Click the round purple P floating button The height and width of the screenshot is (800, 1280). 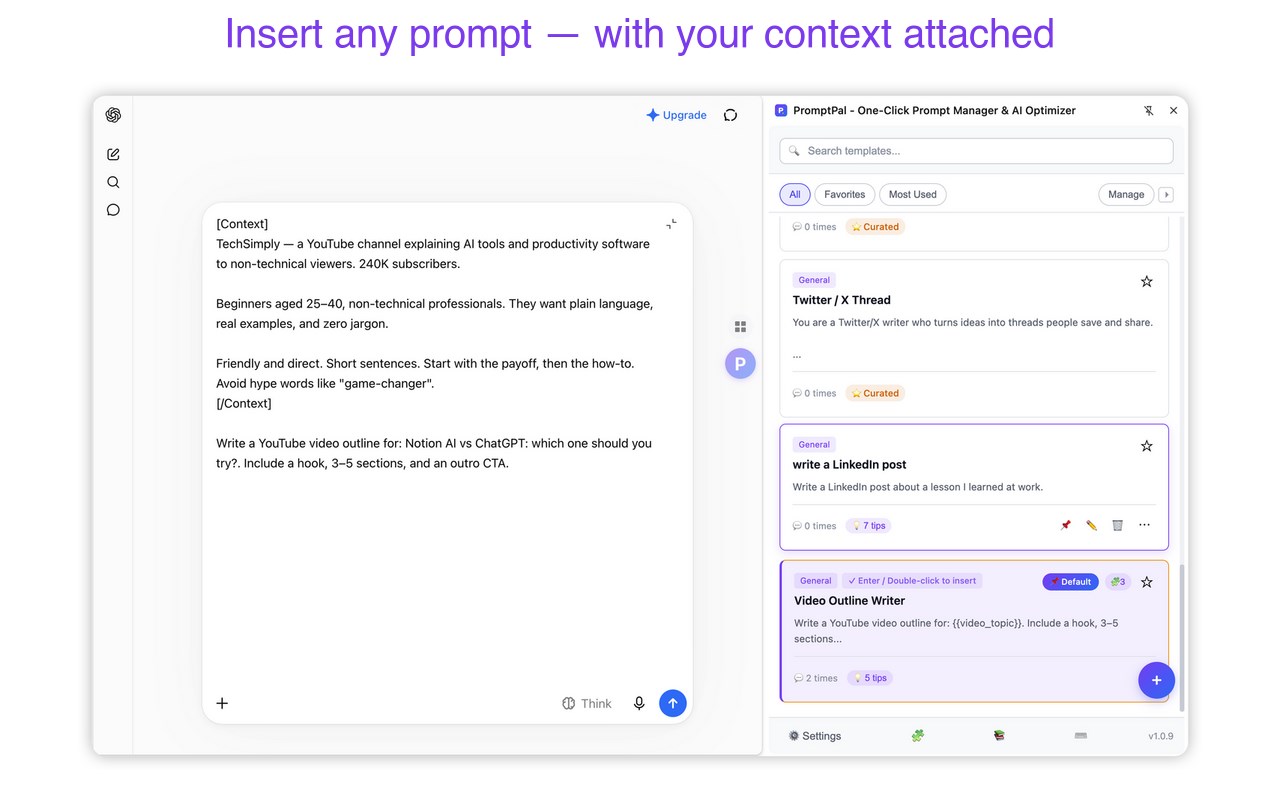pos(740,364)
